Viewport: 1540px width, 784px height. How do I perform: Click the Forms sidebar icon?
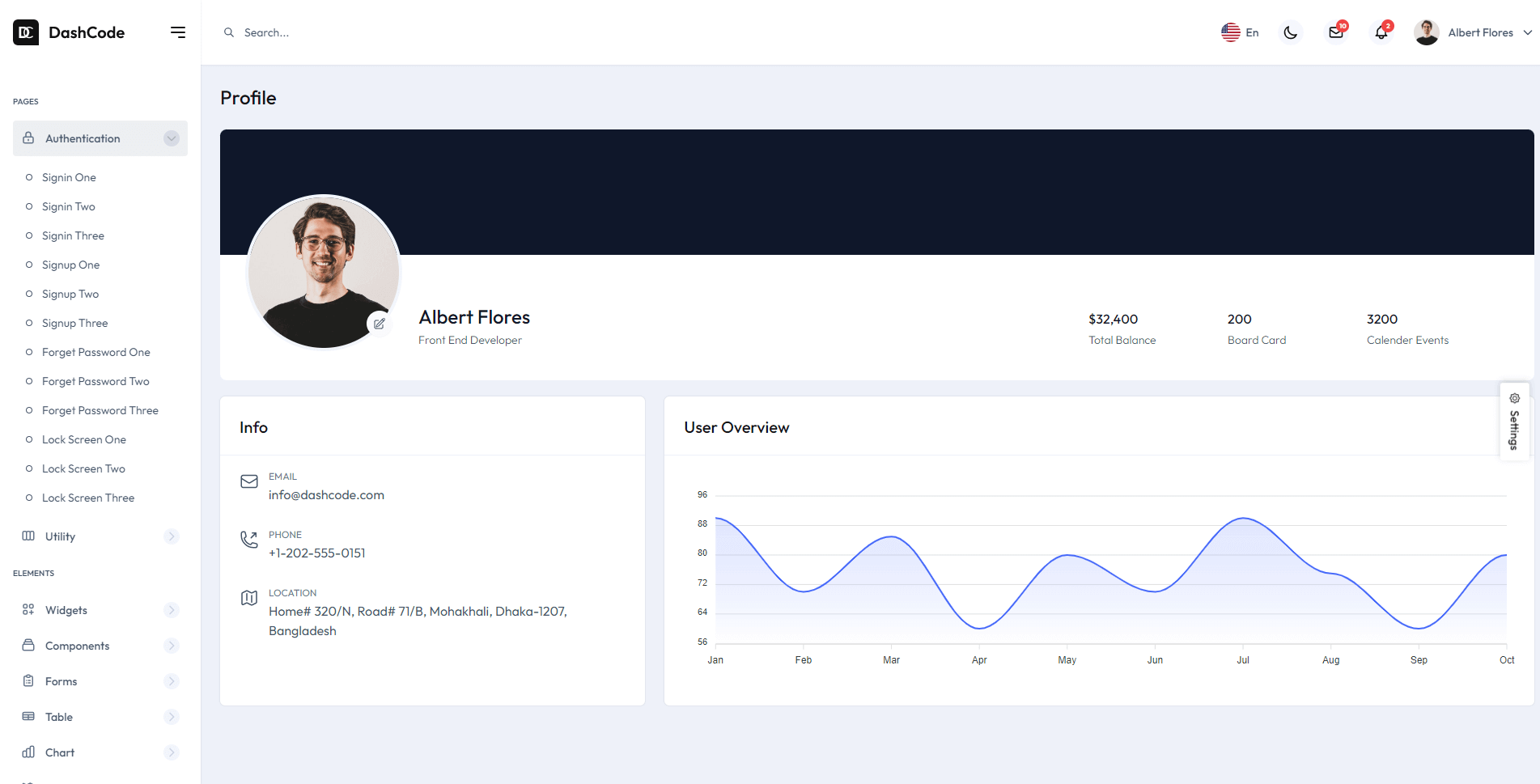tap(28, 680)
